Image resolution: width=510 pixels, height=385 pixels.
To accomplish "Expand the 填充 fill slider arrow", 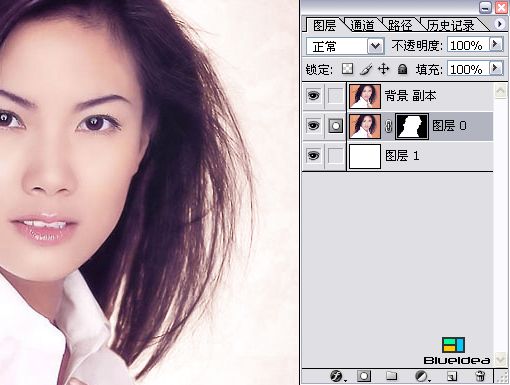I will (x=496, y=68).
